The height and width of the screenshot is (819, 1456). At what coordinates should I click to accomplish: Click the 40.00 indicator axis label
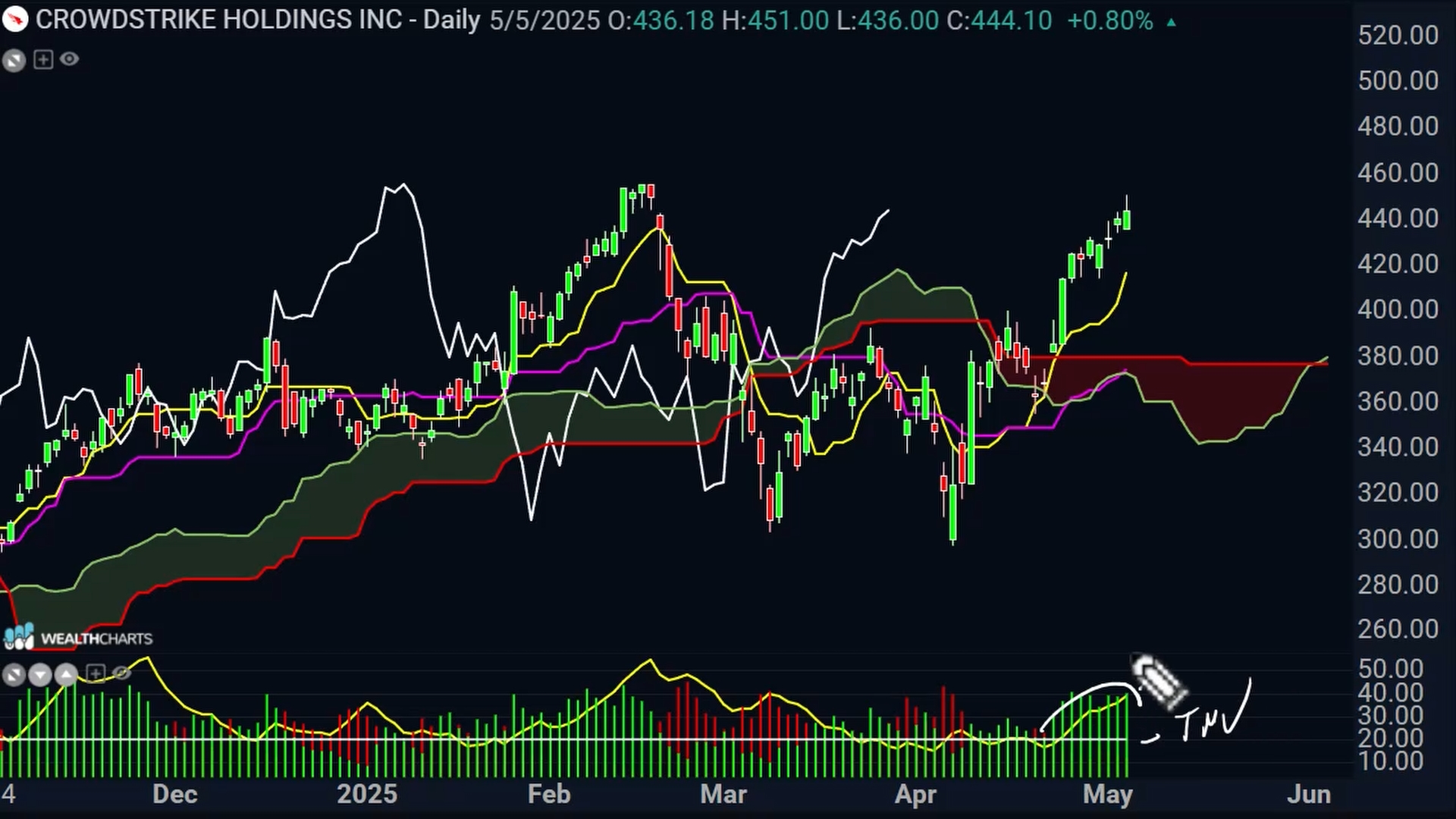click(1391, 692)
